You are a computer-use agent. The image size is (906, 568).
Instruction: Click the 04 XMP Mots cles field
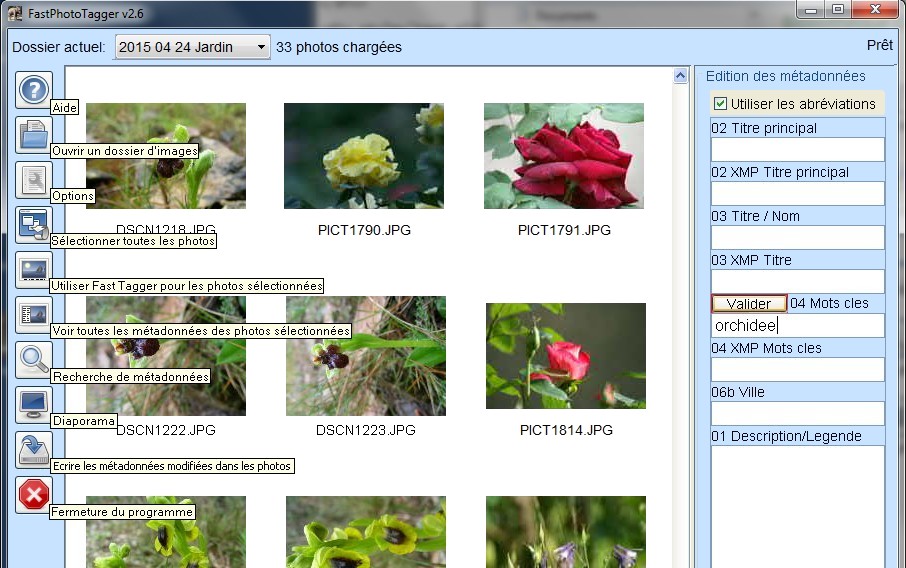[797, 369]
